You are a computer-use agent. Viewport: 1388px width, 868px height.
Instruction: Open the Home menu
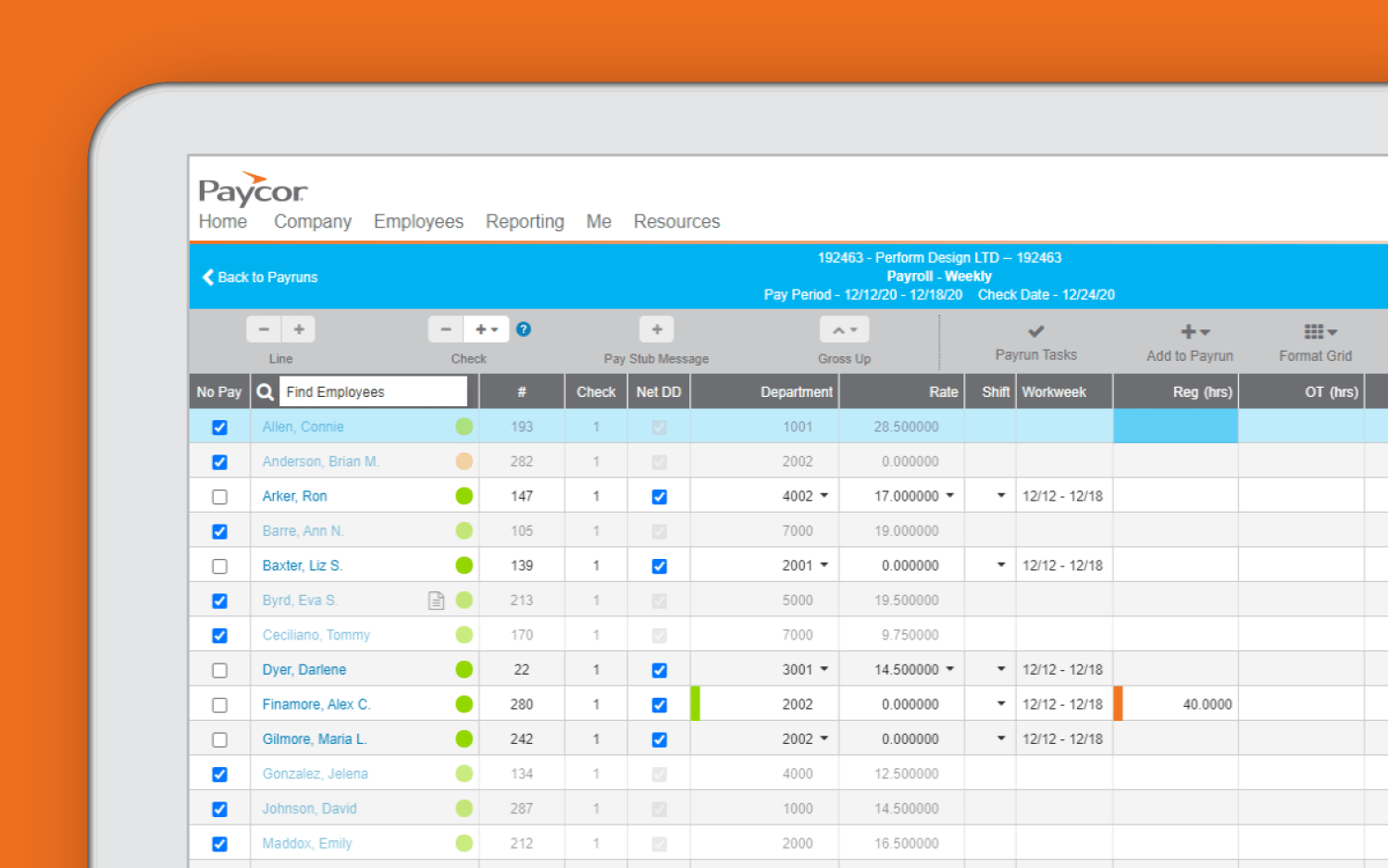[x=223, y=221]
